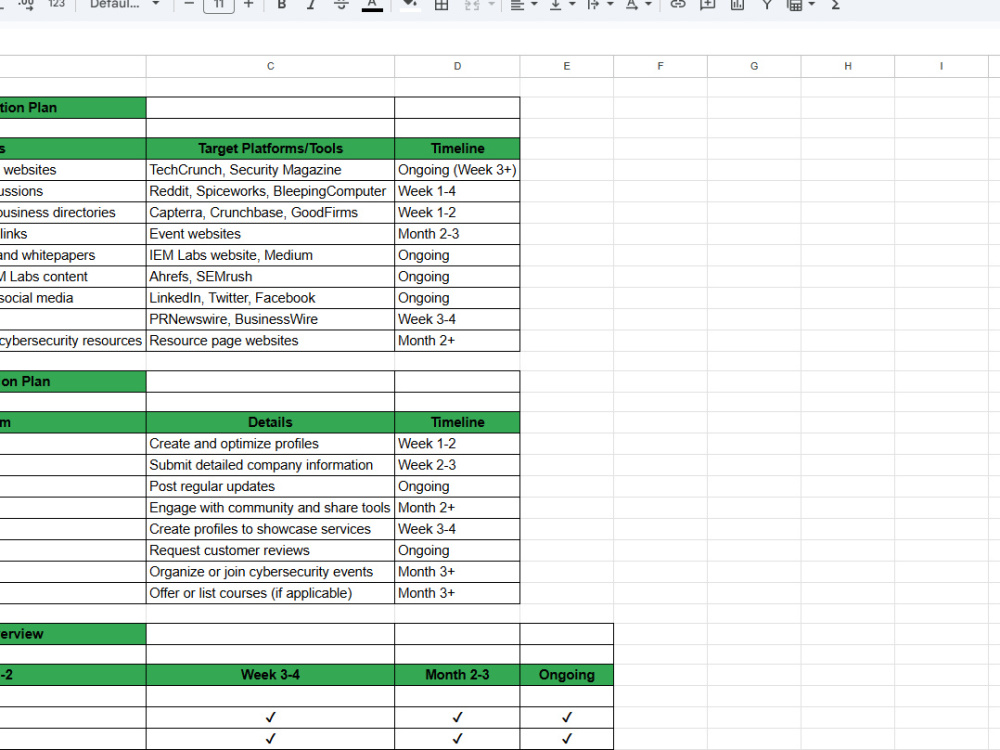The width and height of the screenshot is (1000, 750).
Task: Insert a chart with the chart icon
Action: coord(737,4)
